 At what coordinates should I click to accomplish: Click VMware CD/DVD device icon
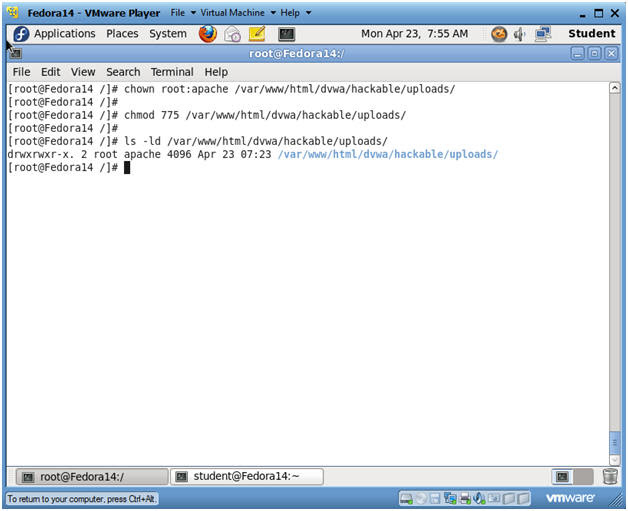[x=421, y=499]
